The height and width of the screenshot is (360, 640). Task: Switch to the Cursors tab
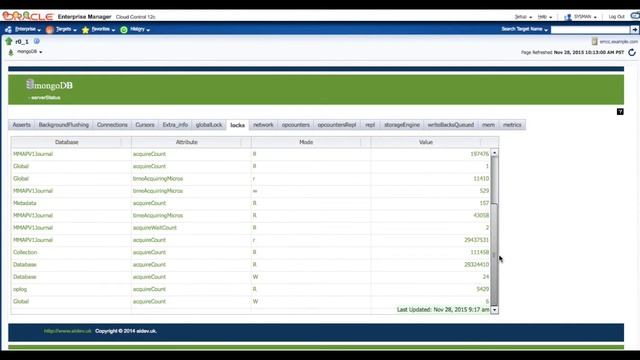[x=145, y=125]
